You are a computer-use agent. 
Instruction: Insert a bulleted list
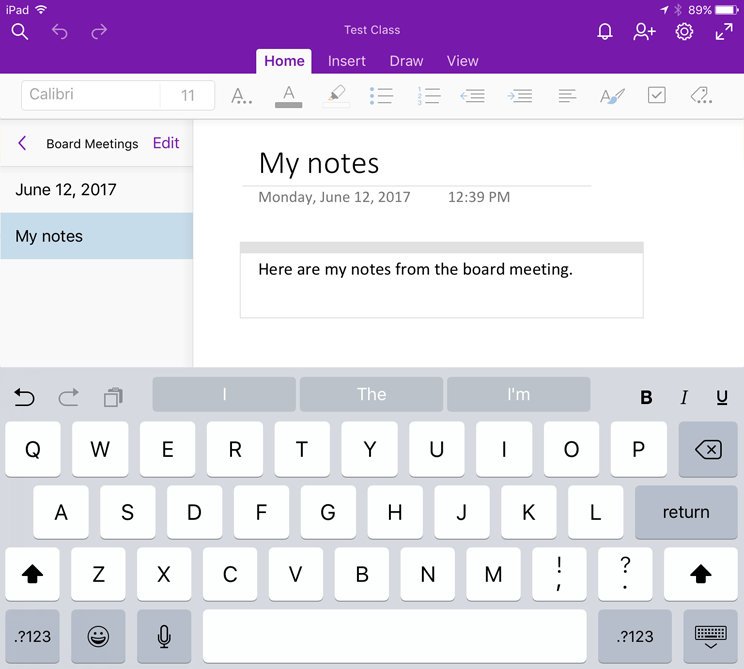(x=381, y=96)
